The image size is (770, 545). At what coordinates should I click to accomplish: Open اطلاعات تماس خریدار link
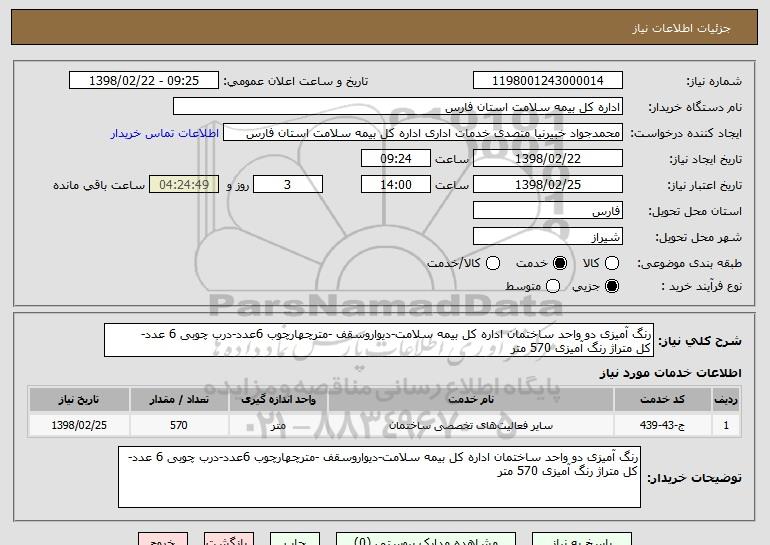click(165, 133)
